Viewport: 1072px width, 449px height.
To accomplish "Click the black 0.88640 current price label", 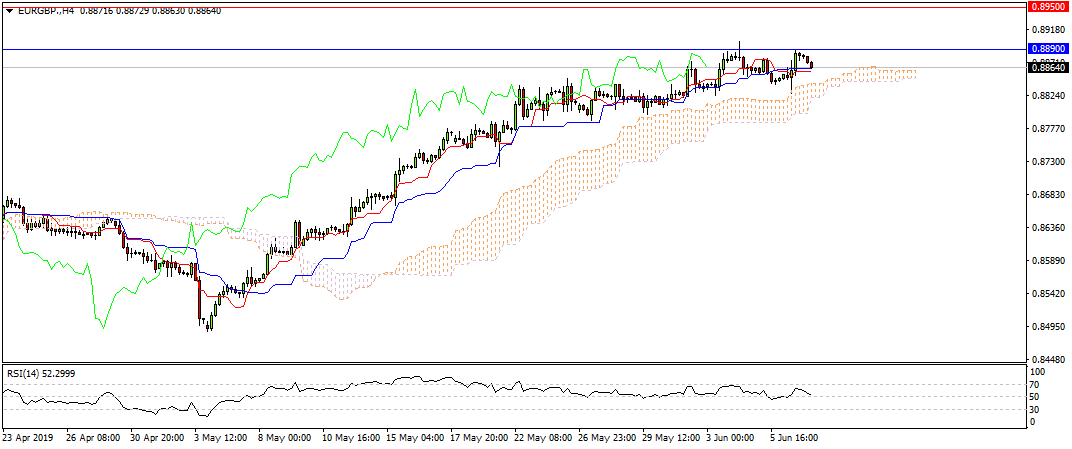I will point(1049,68).
